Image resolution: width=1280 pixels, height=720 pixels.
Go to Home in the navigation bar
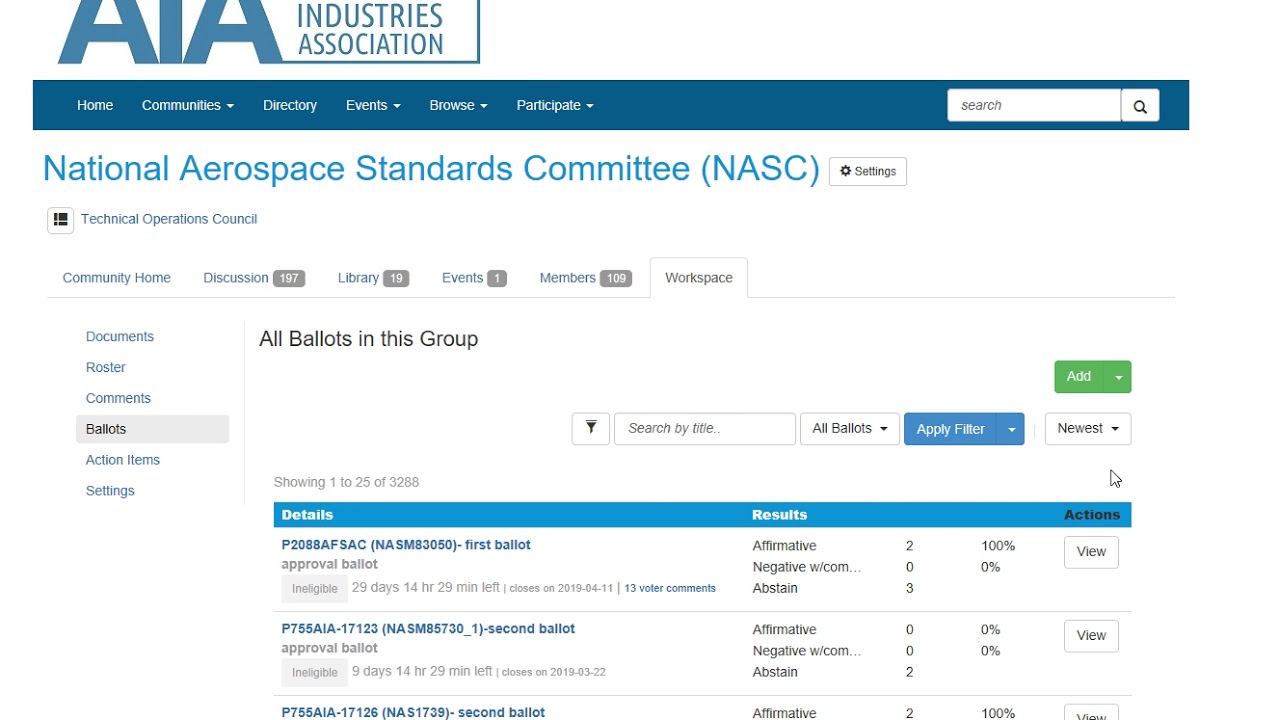[95, 105]
